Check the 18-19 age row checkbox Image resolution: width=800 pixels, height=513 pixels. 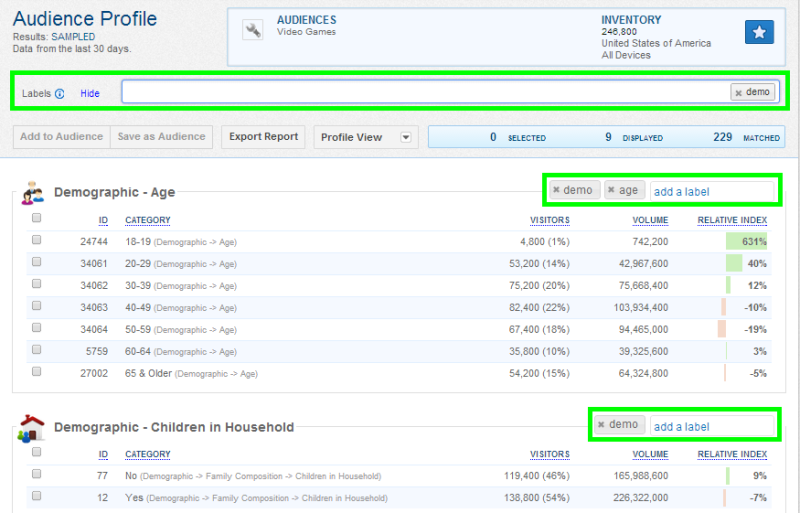[36, 239]
